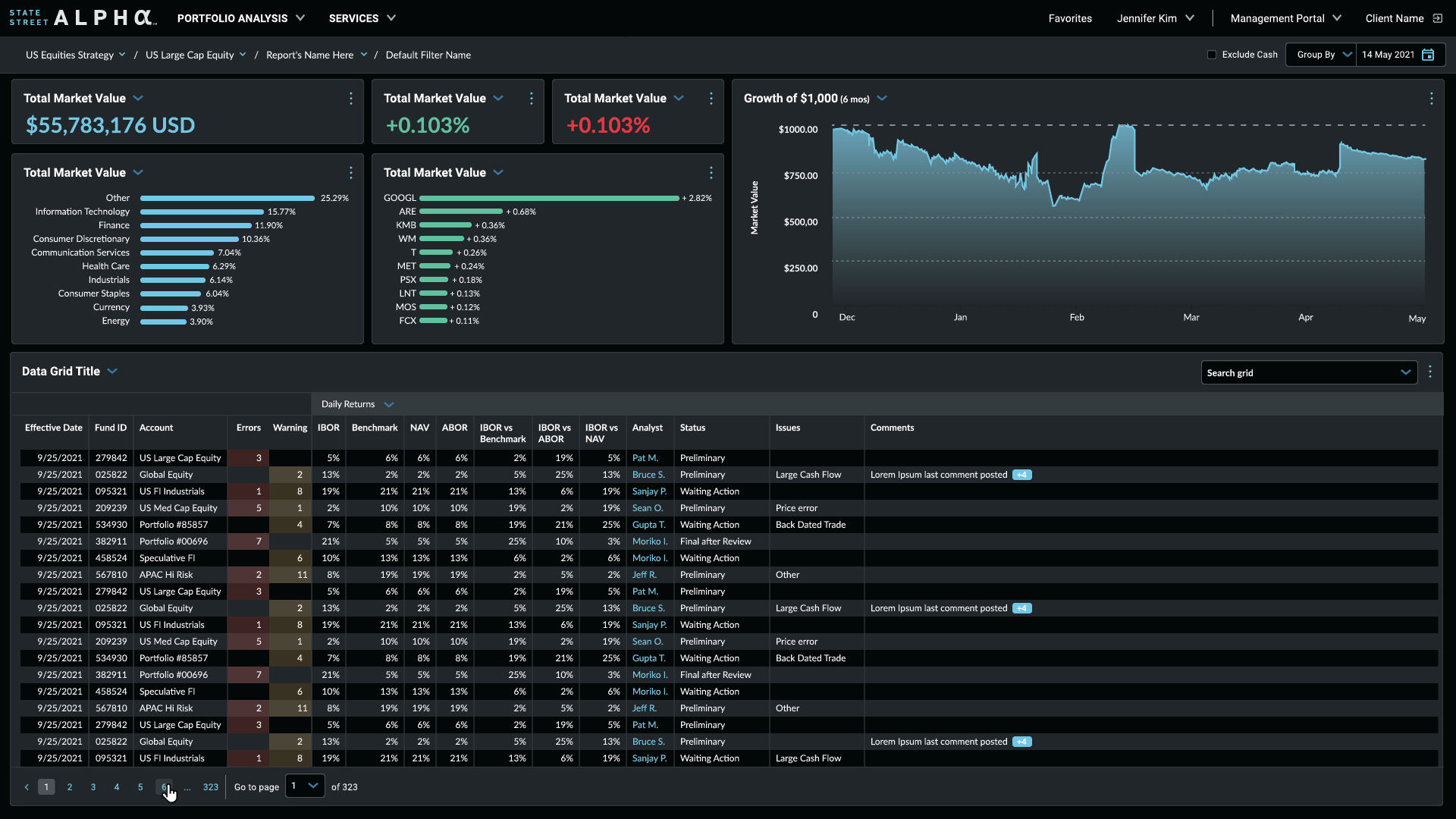
Task: Open kebab menu on Growth of $1,000 card
Action: tap(1431, 99)
